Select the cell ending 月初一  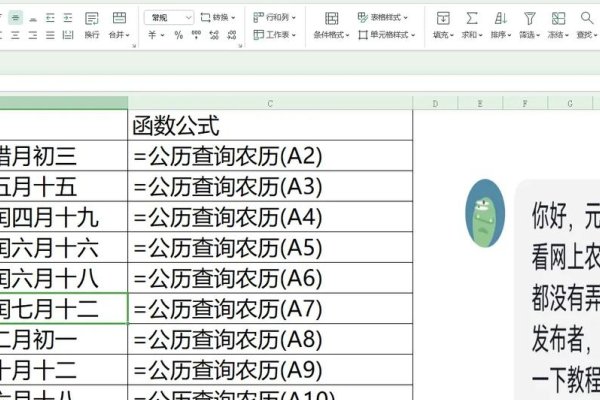(x=64, y=339)
